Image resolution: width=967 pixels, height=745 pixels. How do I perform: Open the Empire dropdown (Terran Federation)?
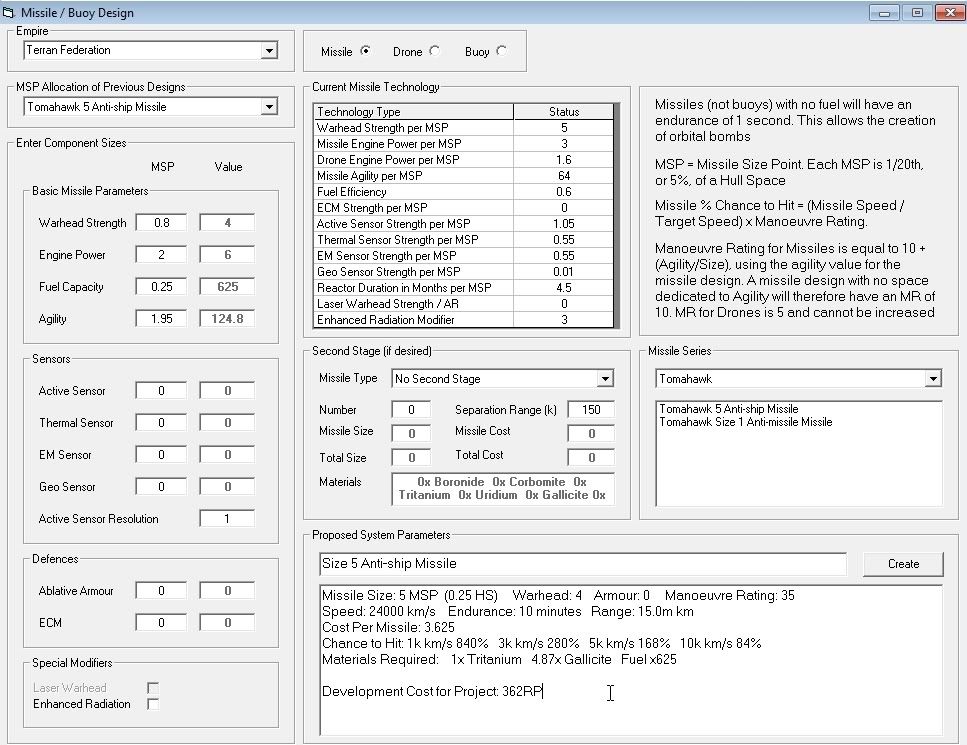coord(269,51)
